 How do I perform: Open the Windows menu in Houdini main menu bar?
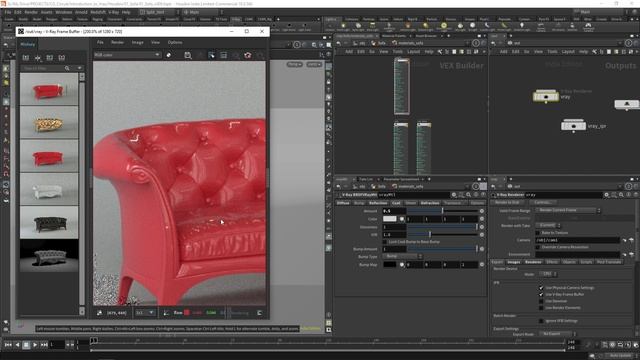(64, 12)
